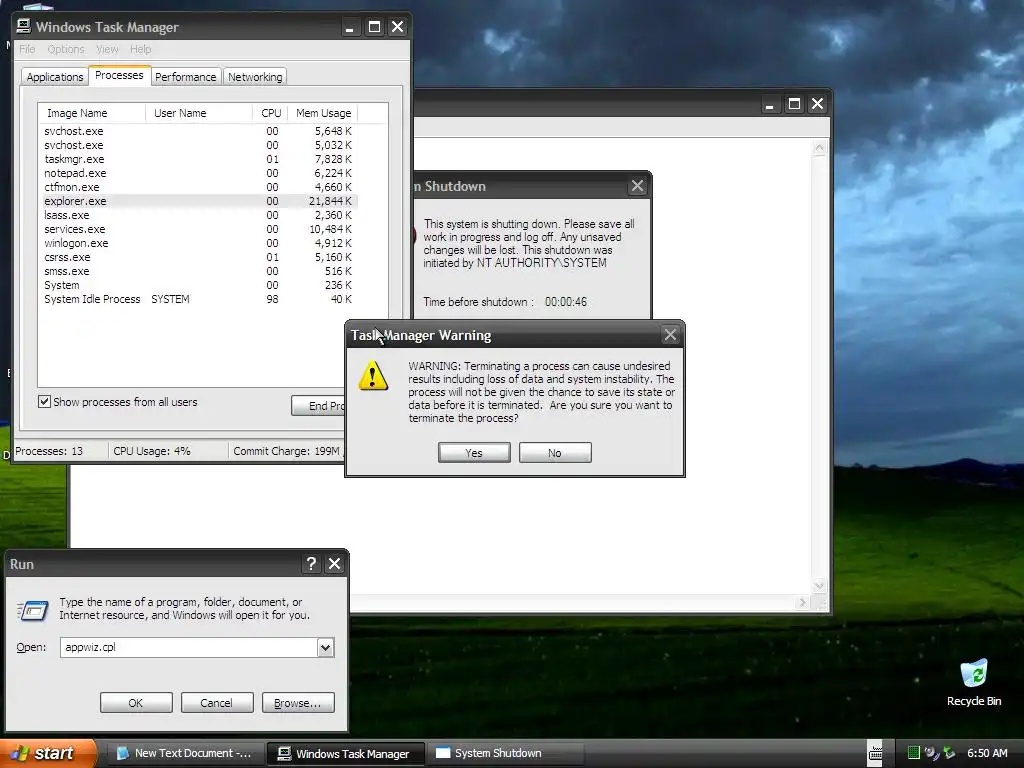This screenshot has height=768, width=1024.
Task: Close the System Shutdown dialog
Action: [637, 186]
